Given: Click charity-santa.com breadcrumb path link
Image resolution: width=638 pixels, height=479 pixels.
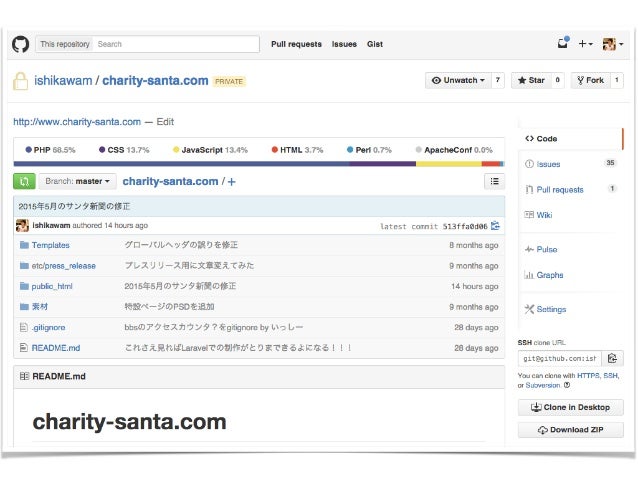Looking at the screenshot, I should 170,181.
